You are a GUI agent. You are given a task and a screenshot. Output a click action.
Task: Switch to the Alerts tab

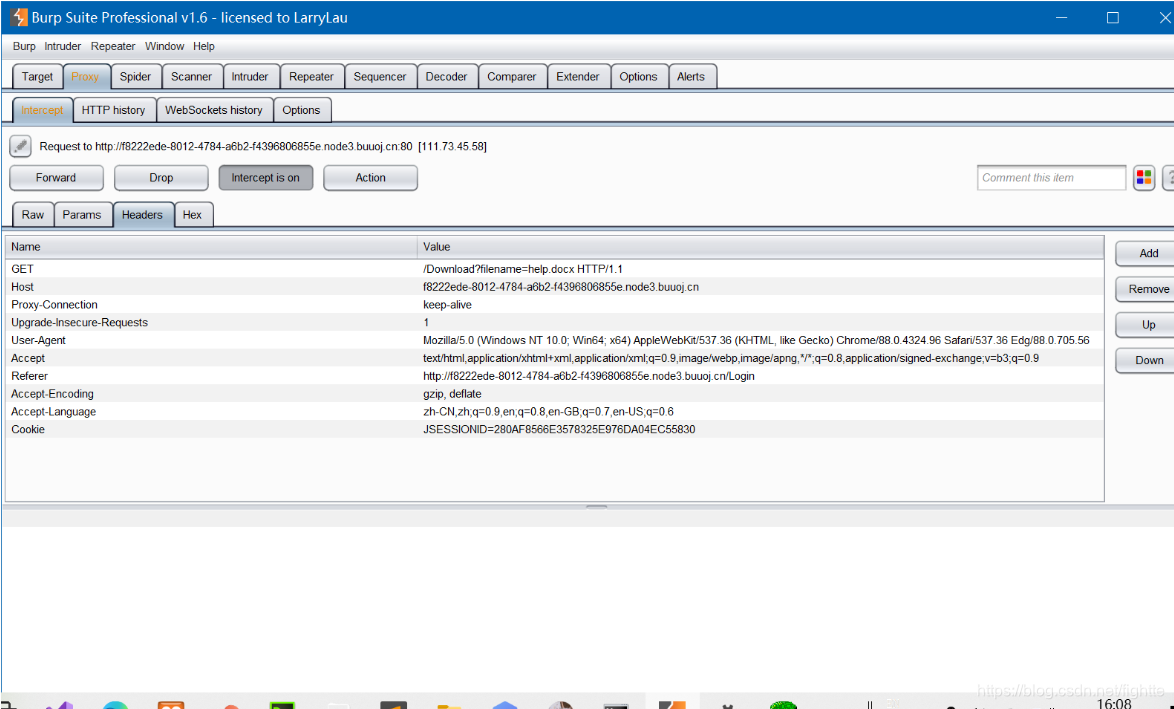coord(691,76)
